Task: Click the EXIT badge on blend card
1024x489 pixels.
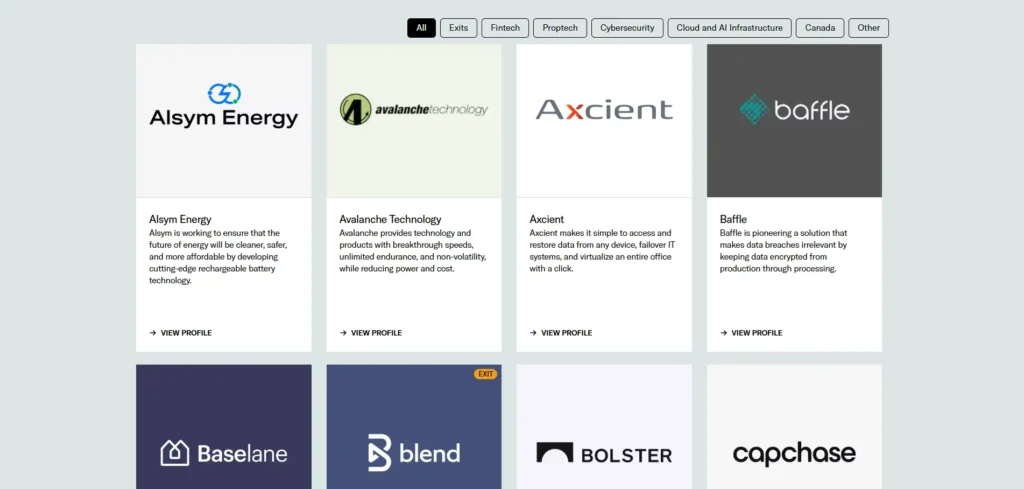Action: click(485, 374)
